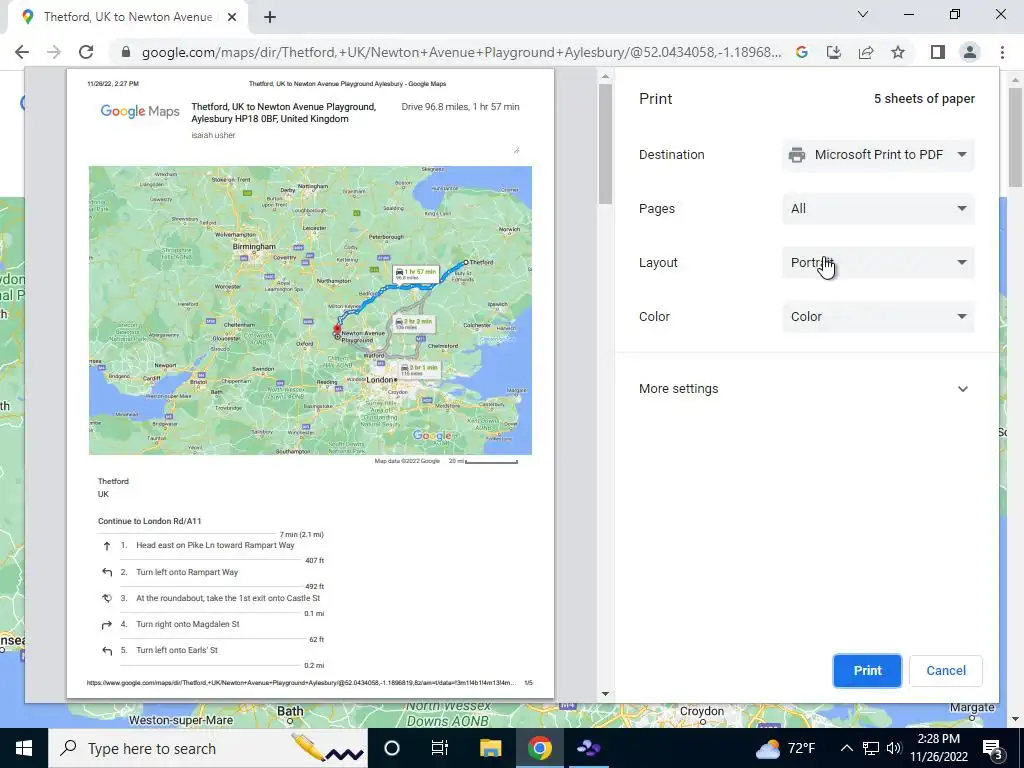The height and width of the screenshot is (768, 1024).
Task: Click the blue Print button
Action: [867, 671]
